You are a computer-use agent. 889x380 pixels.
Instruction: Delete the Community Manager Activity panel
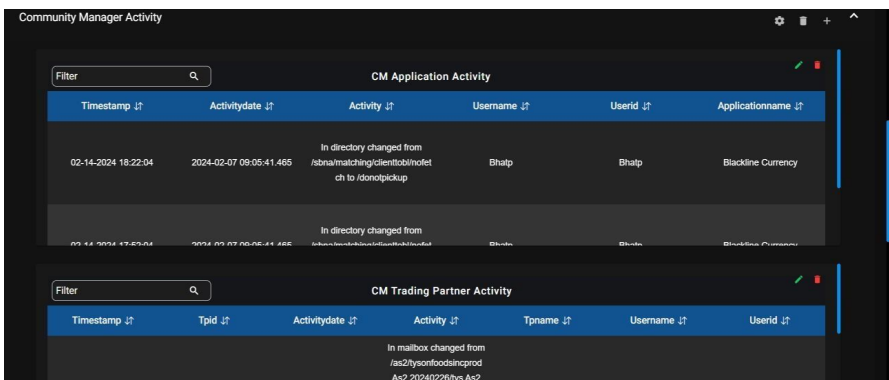[x=803, y=21]
